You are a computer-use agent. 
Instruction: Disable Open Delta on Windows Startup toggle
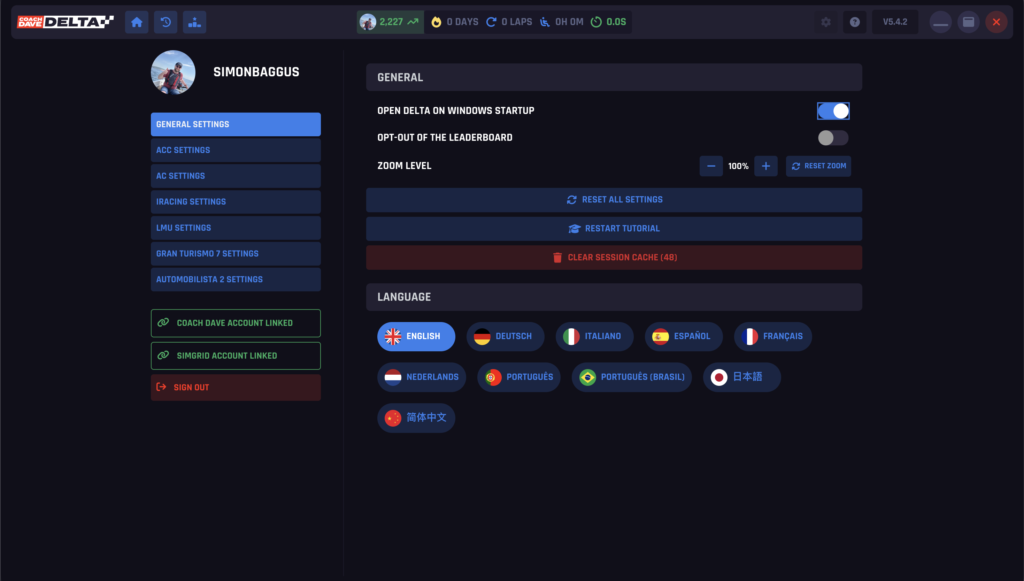[x=833, y=111]
